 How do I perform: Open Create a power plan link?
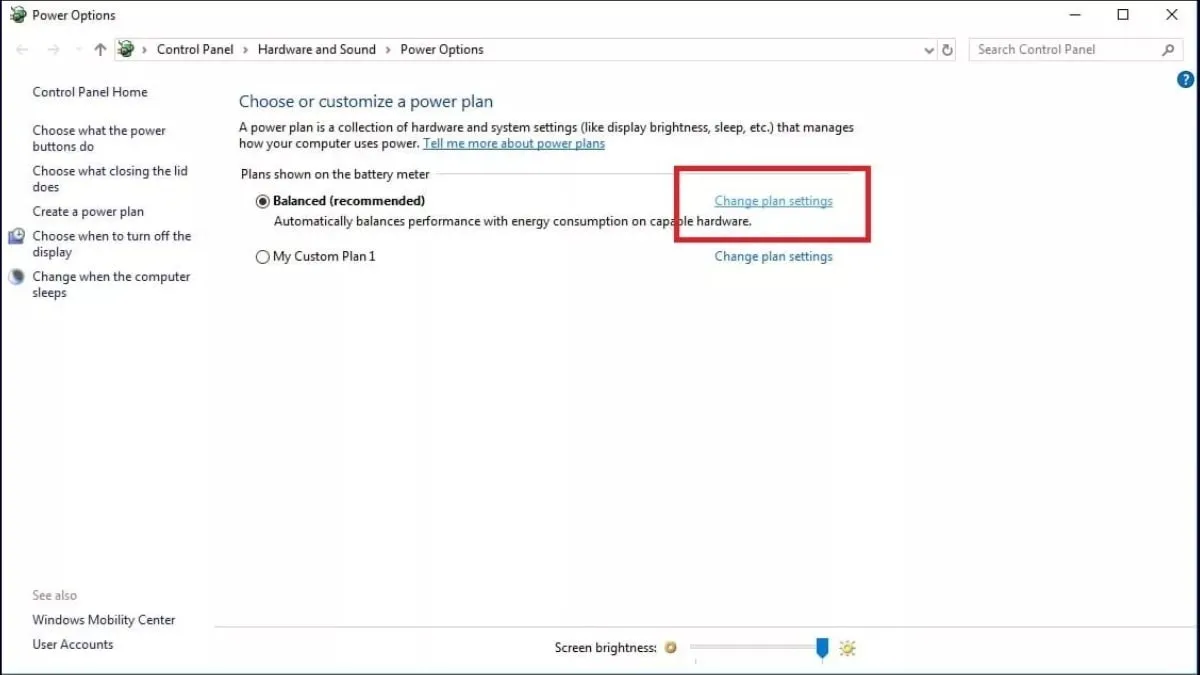pyautogui.click(x=88, y=212)
